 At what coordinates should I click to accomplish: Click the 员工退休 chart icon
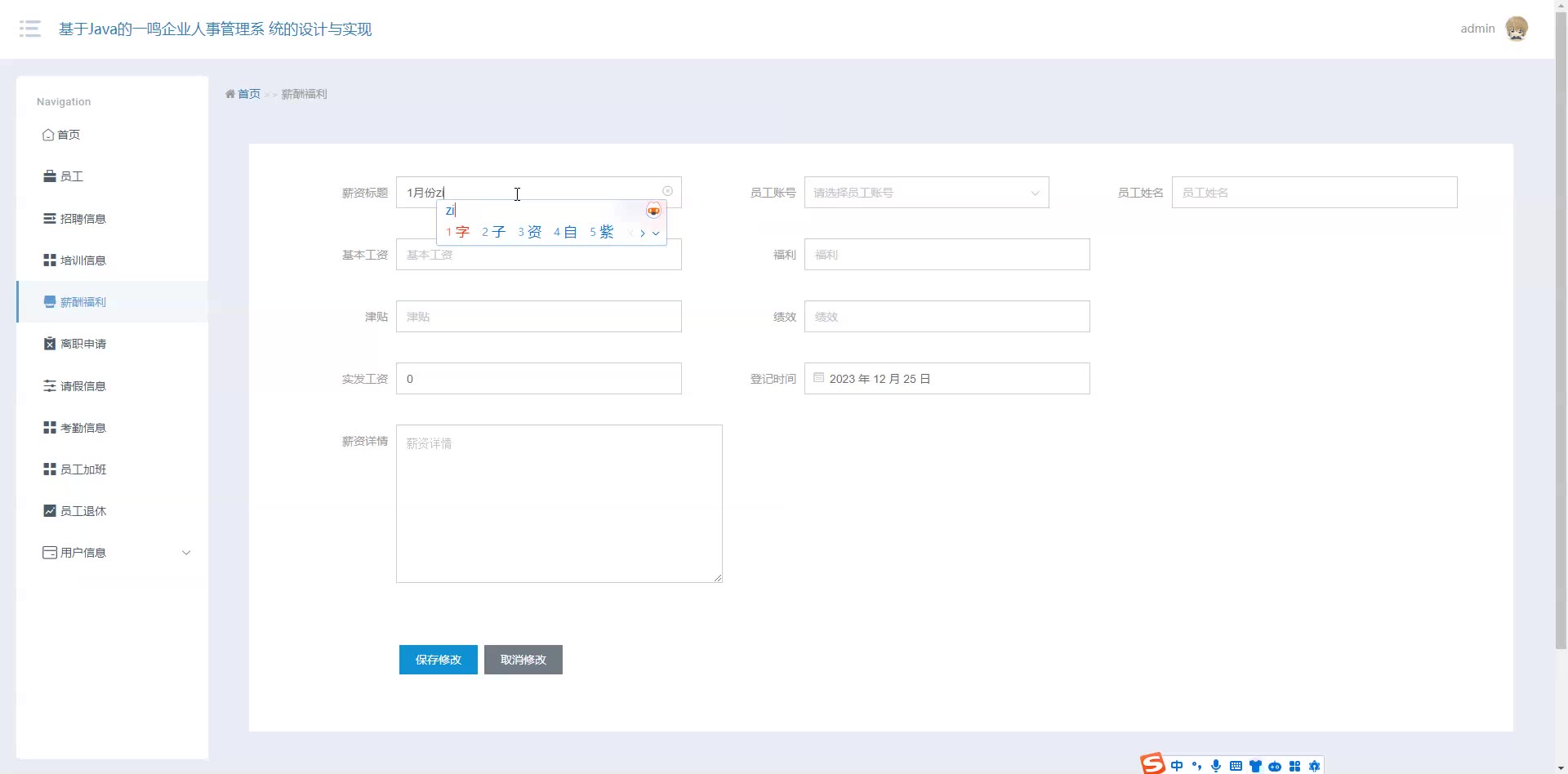coord(50,511)
